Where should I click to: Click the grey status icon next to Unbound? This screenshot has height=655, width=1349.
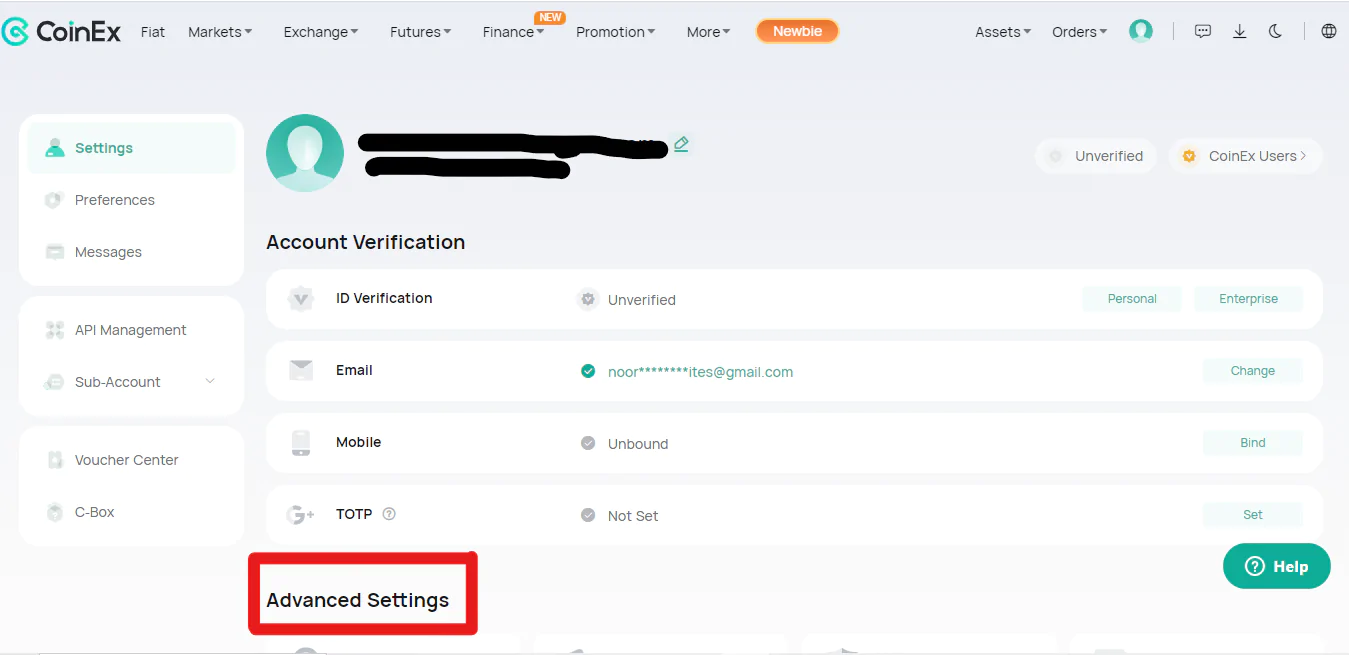588,443
